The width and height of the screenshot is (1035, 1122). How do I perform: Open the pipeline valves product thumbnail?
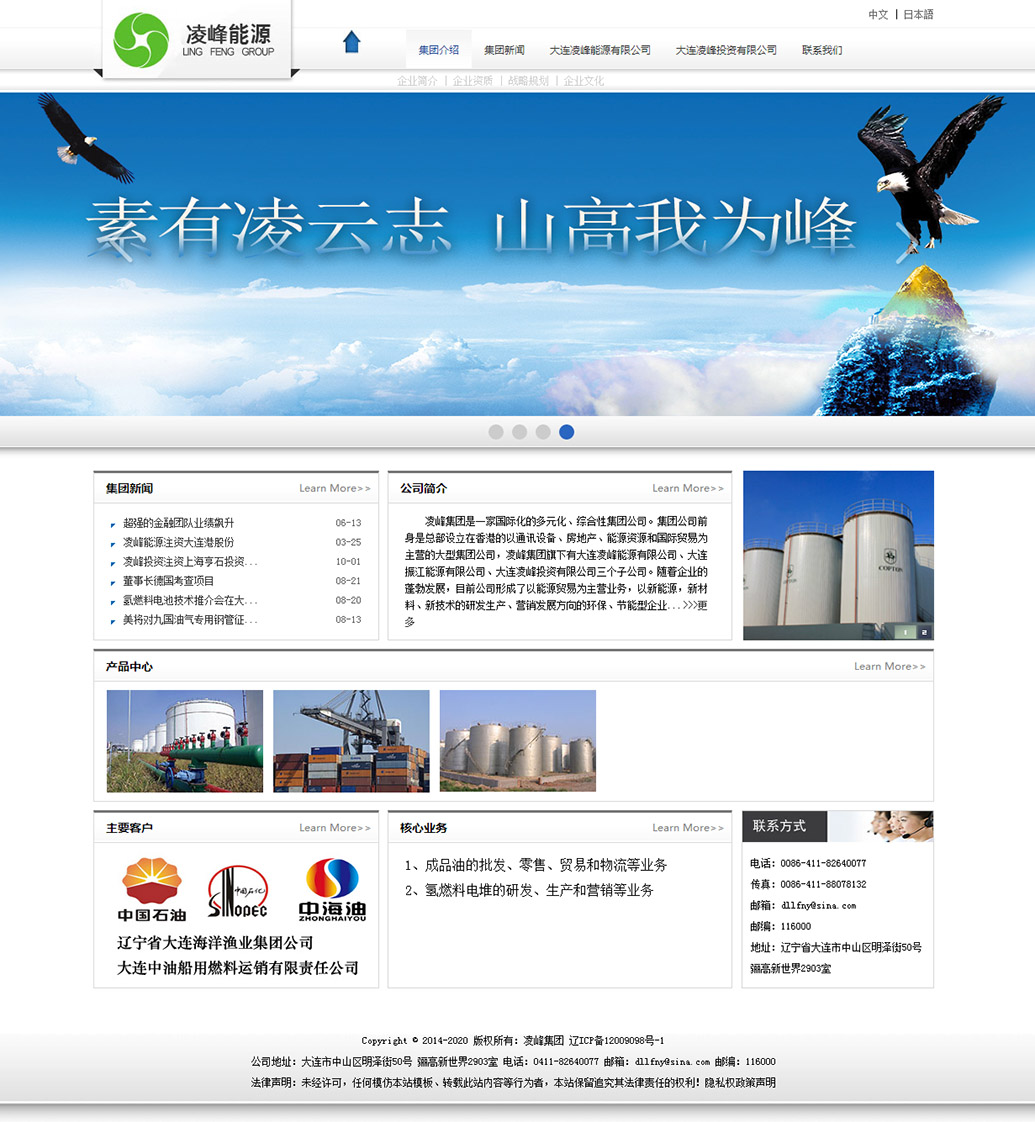click(185, 741)
